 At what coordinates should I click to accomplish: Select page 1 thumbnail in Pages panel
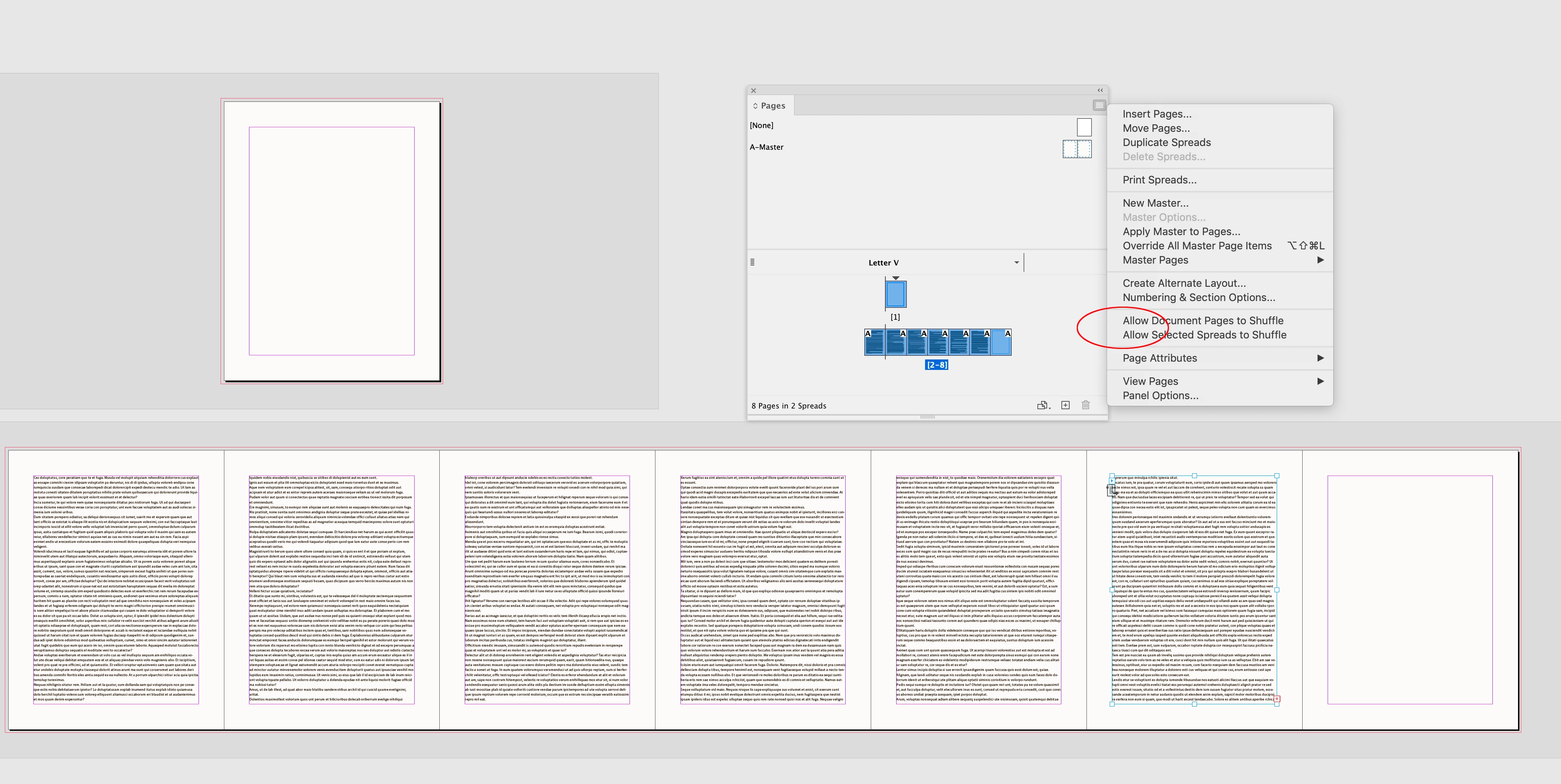click(895, 294)
